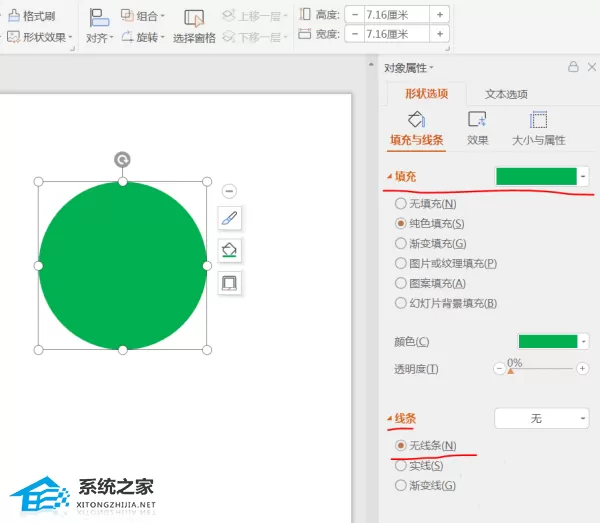
Task: Click the outline frame icon beside the circle
Action: tap(229, 283)
